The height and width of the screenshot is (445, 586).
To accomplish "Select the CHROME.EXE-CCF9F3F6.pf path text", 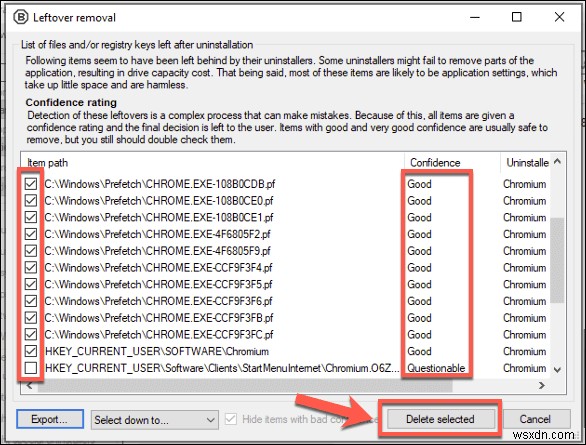I will click(x=158, y=301).
